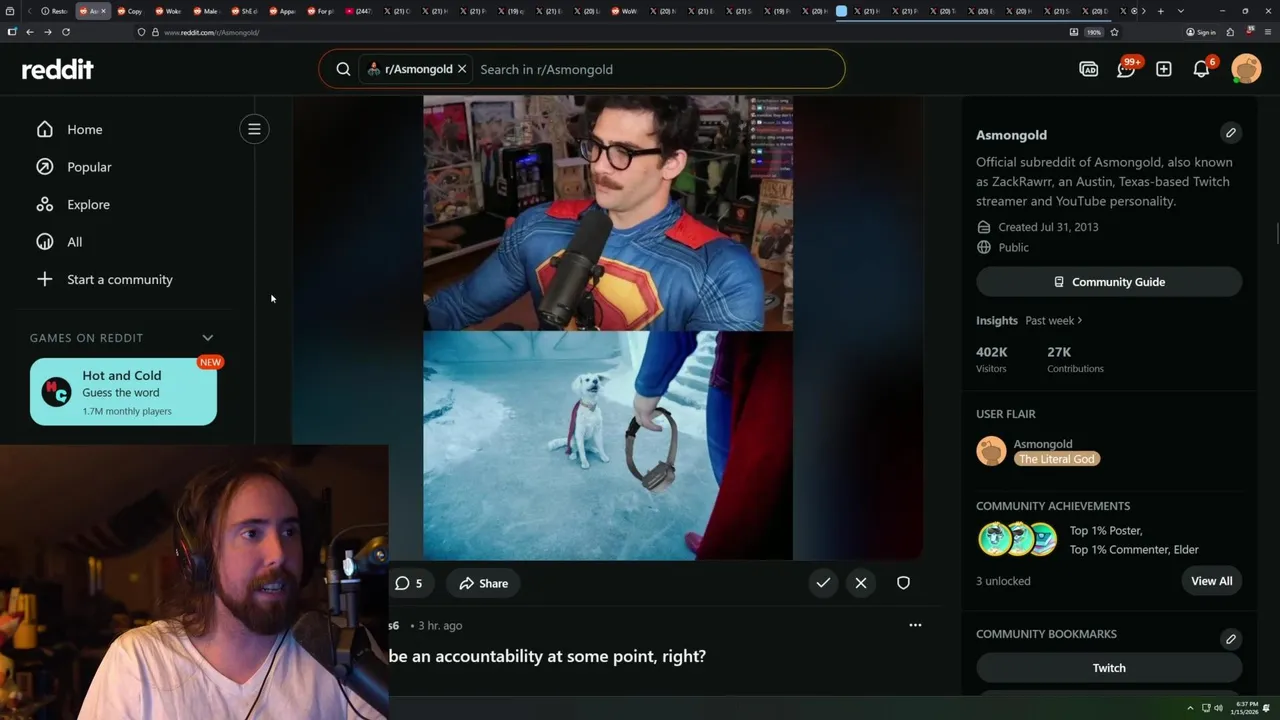Open chat messages icon with 99+ badge
The width and height of the screenshot is (1280, 720).
coord(1127,69)
